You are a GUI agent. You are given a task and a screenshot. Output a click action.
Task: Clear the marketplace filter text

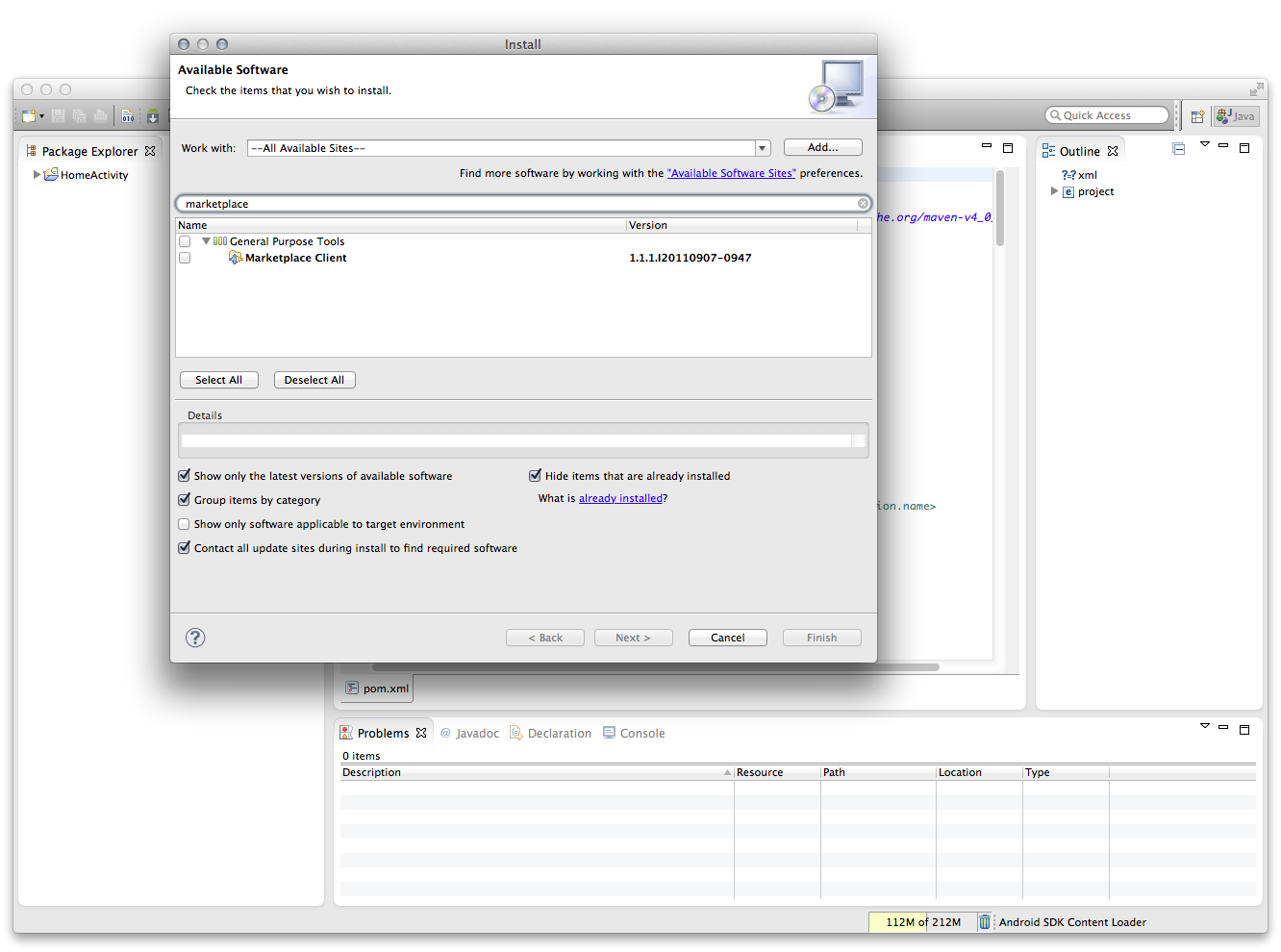(x=864, y=204)
